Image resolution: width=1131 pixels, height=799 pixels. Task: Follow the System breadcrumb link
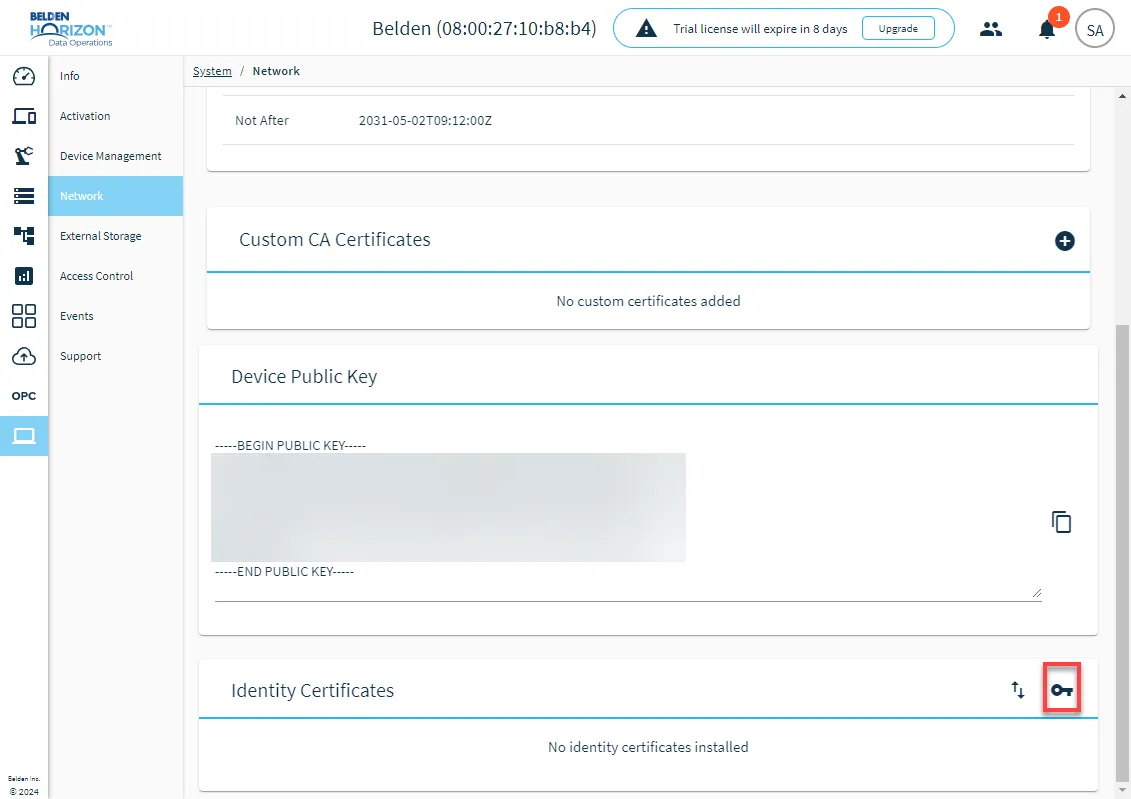[212, 71]
